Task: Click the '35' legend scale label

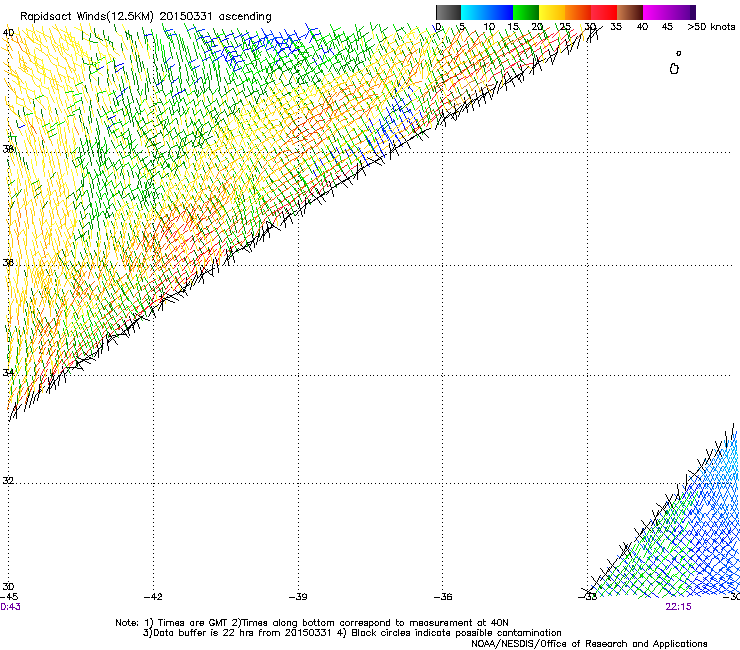Action: [616, 27]
